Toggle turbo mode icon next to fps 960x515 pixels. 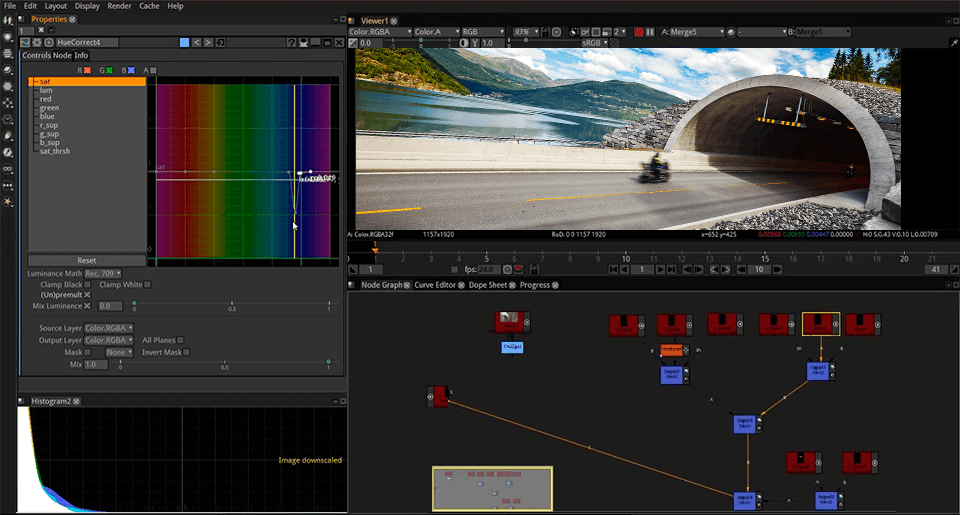519,269
